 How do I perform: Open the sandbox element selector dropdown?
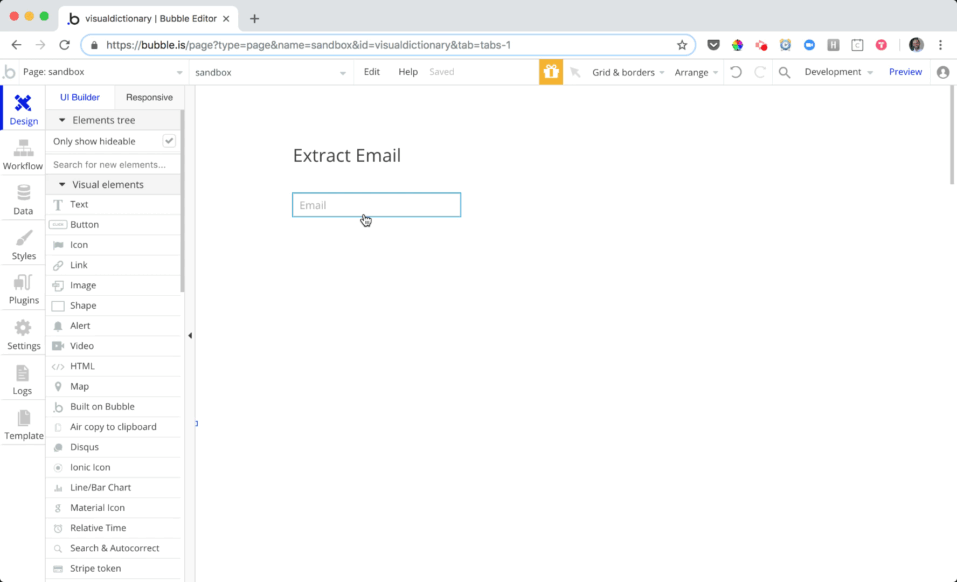[271, 72]
